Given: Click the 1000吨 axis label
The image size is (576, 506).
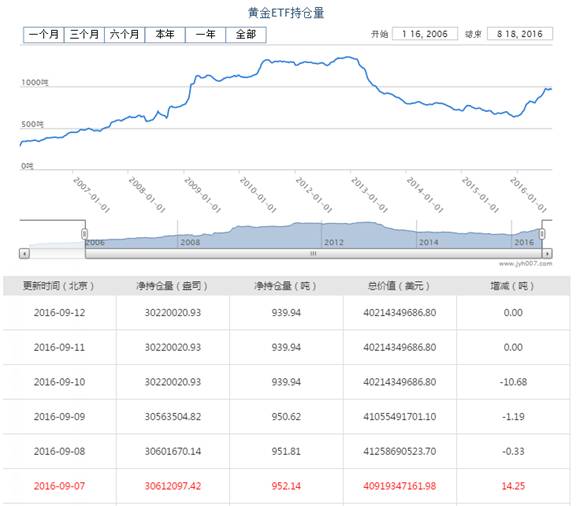Looking at the screenshot, I should tap(35, 82).
